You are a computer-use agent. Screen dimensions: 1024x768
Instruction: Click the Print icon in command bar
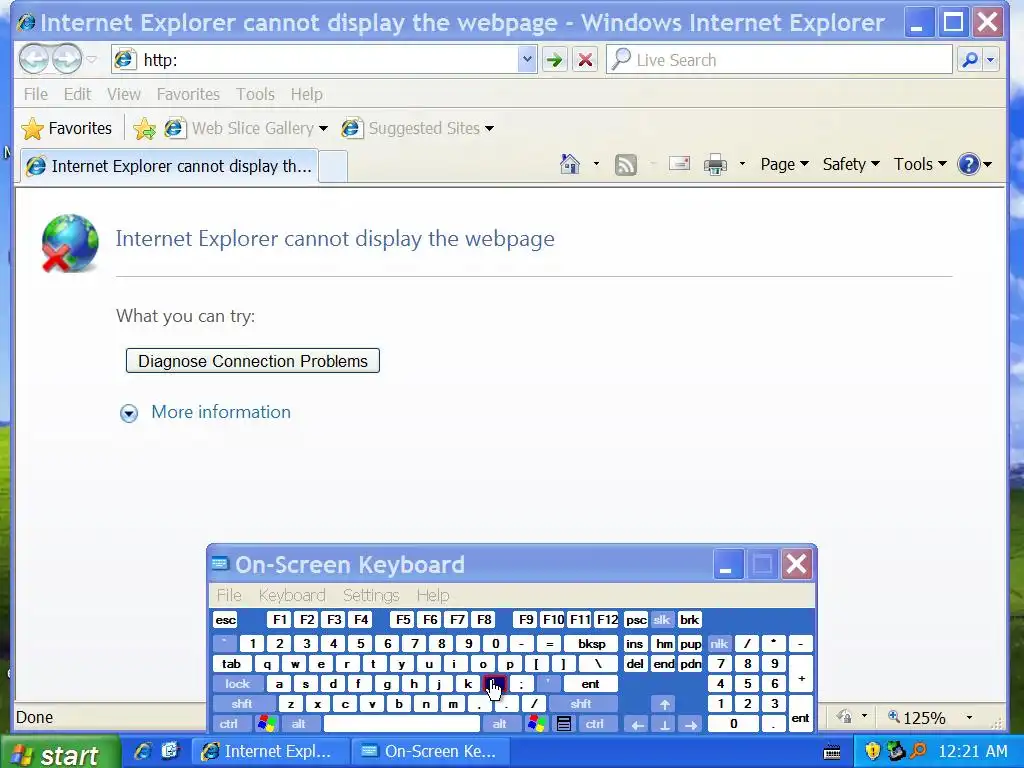pos(716,164)
